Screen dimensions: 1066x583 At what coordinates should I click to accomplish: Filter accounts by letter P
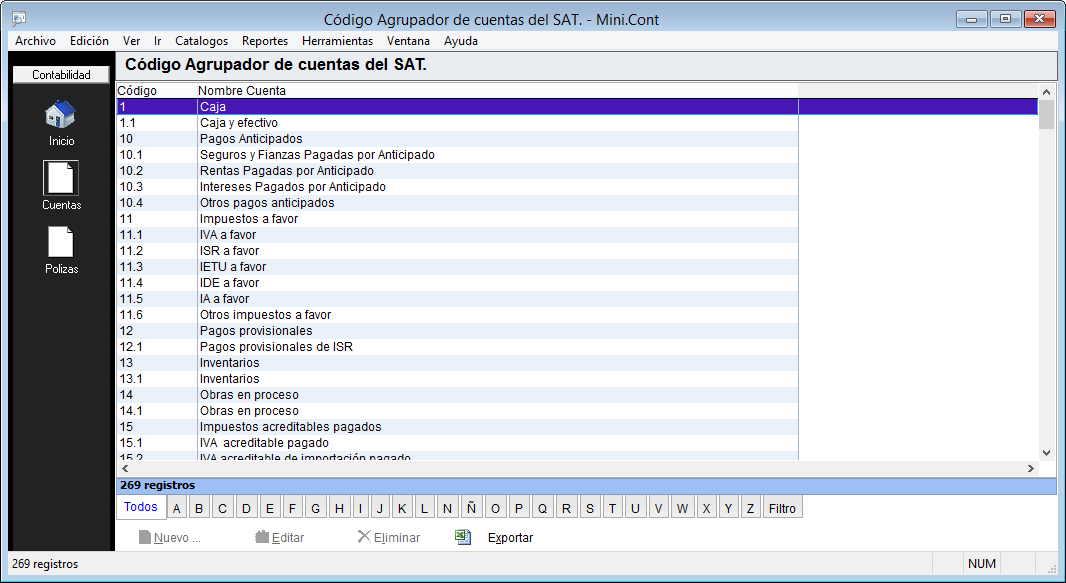coord(519,508)
